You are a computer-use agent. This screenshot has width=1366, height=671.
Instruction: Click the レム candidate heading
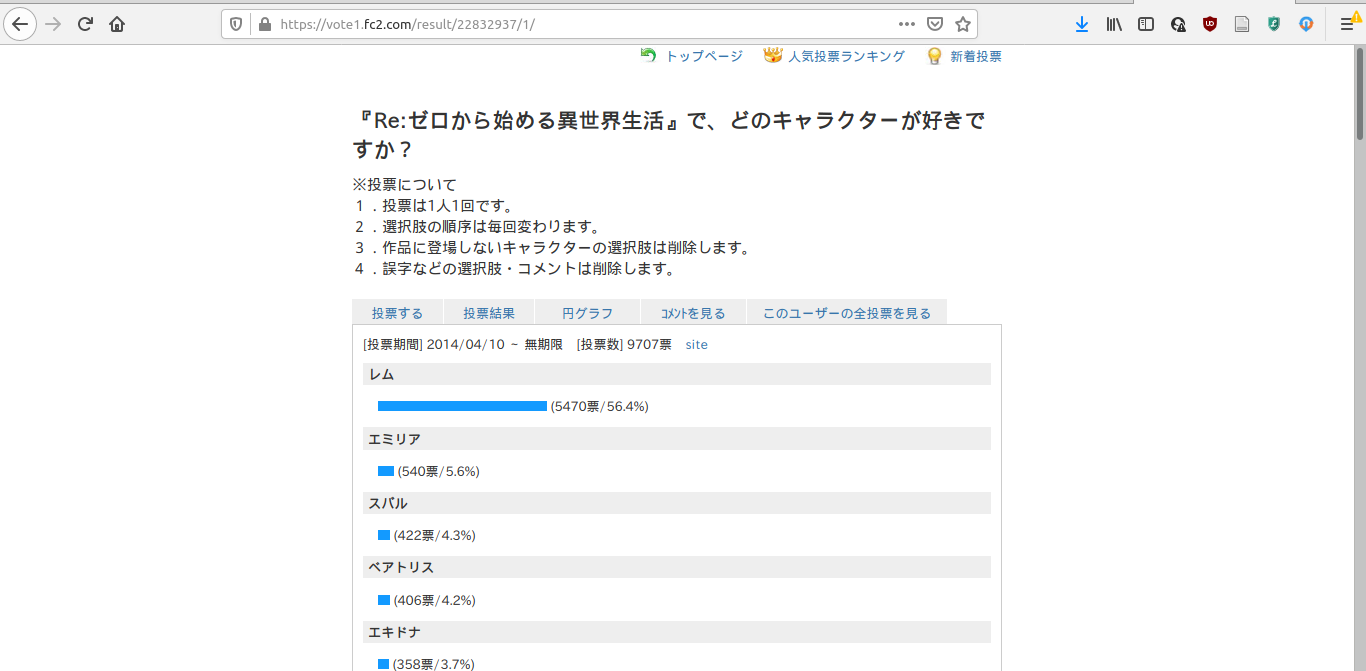(x=676, y=374)
